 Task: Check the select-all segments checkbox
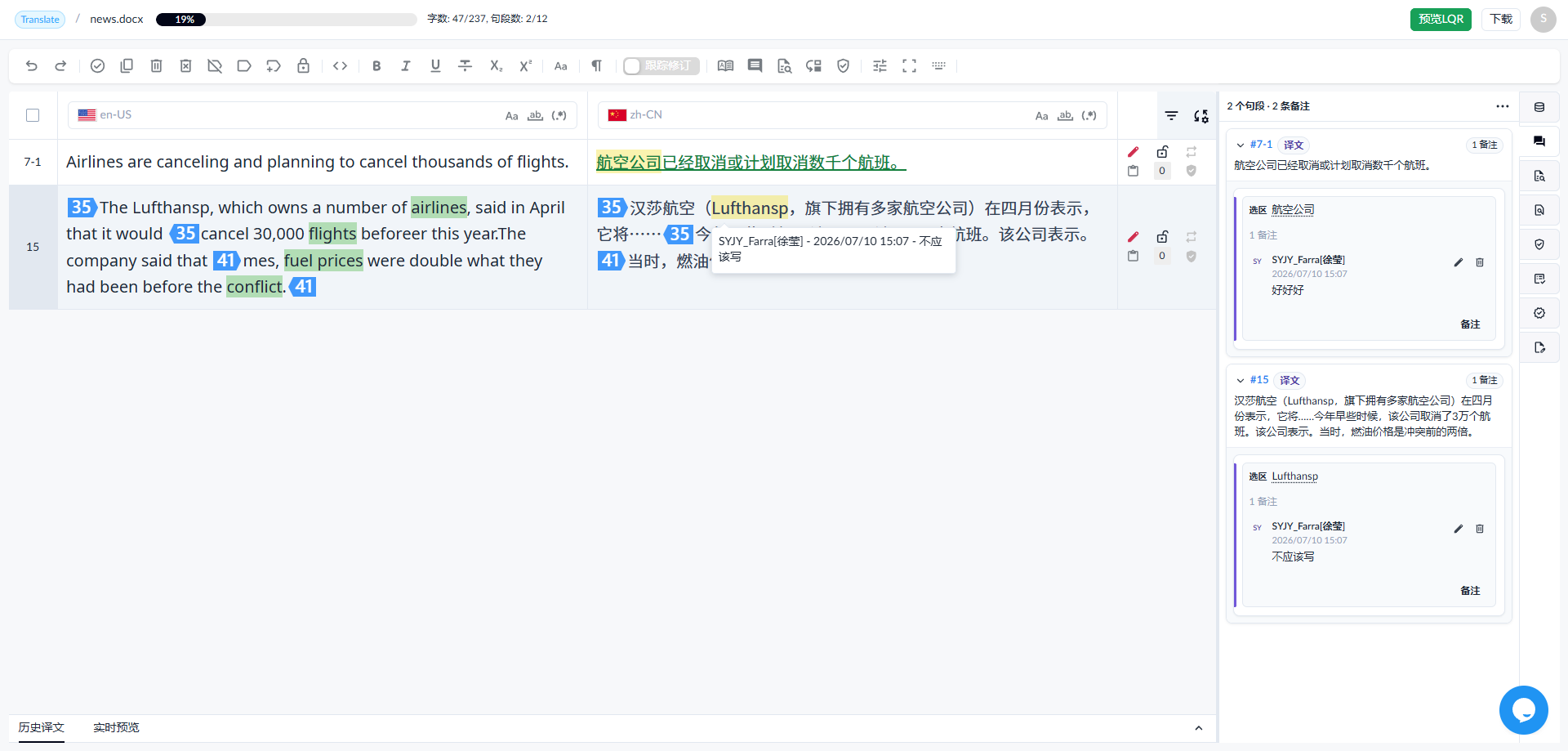tap(33, 115)
